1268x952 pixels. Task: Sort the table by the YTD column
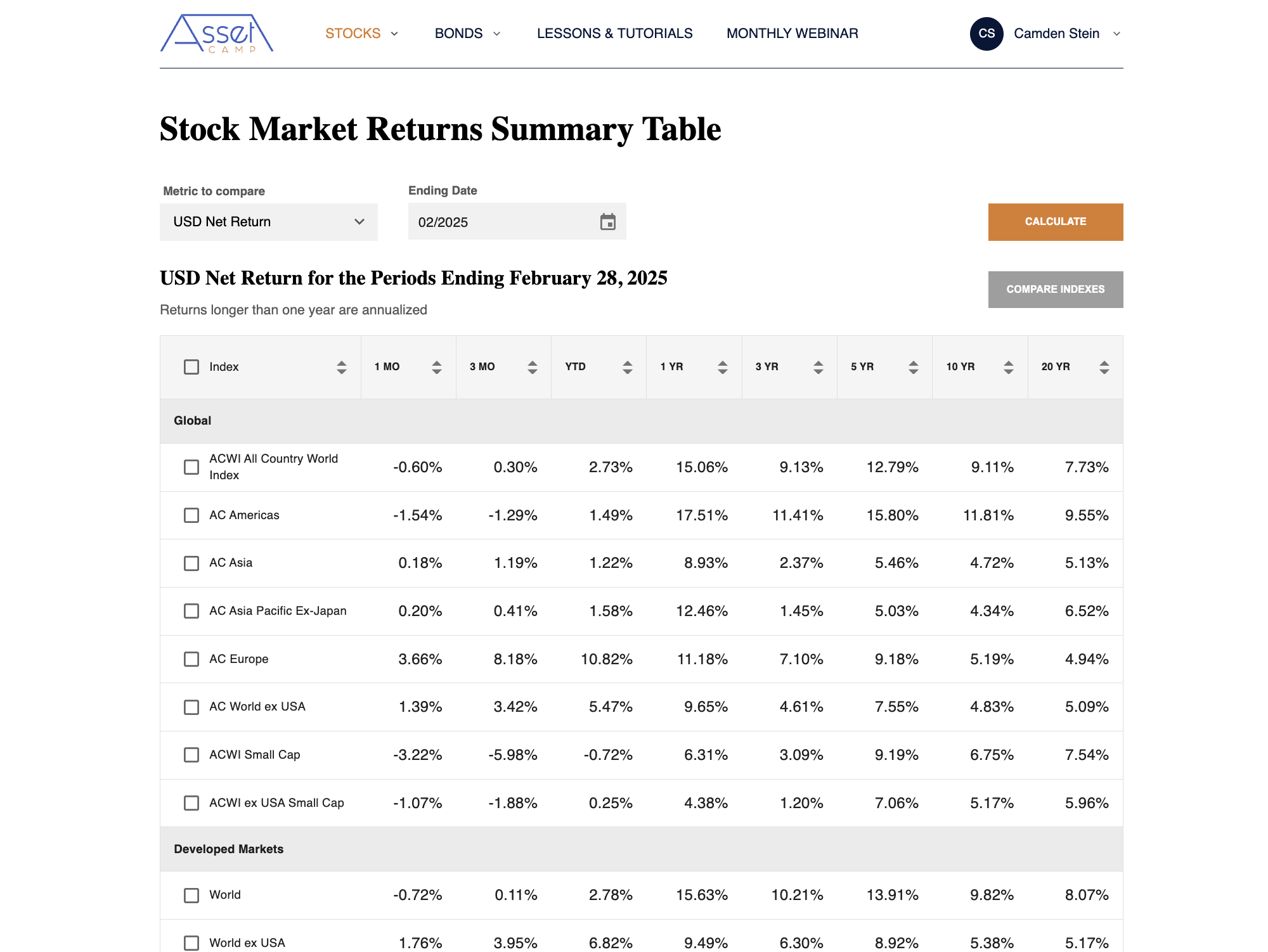[627, 366]
